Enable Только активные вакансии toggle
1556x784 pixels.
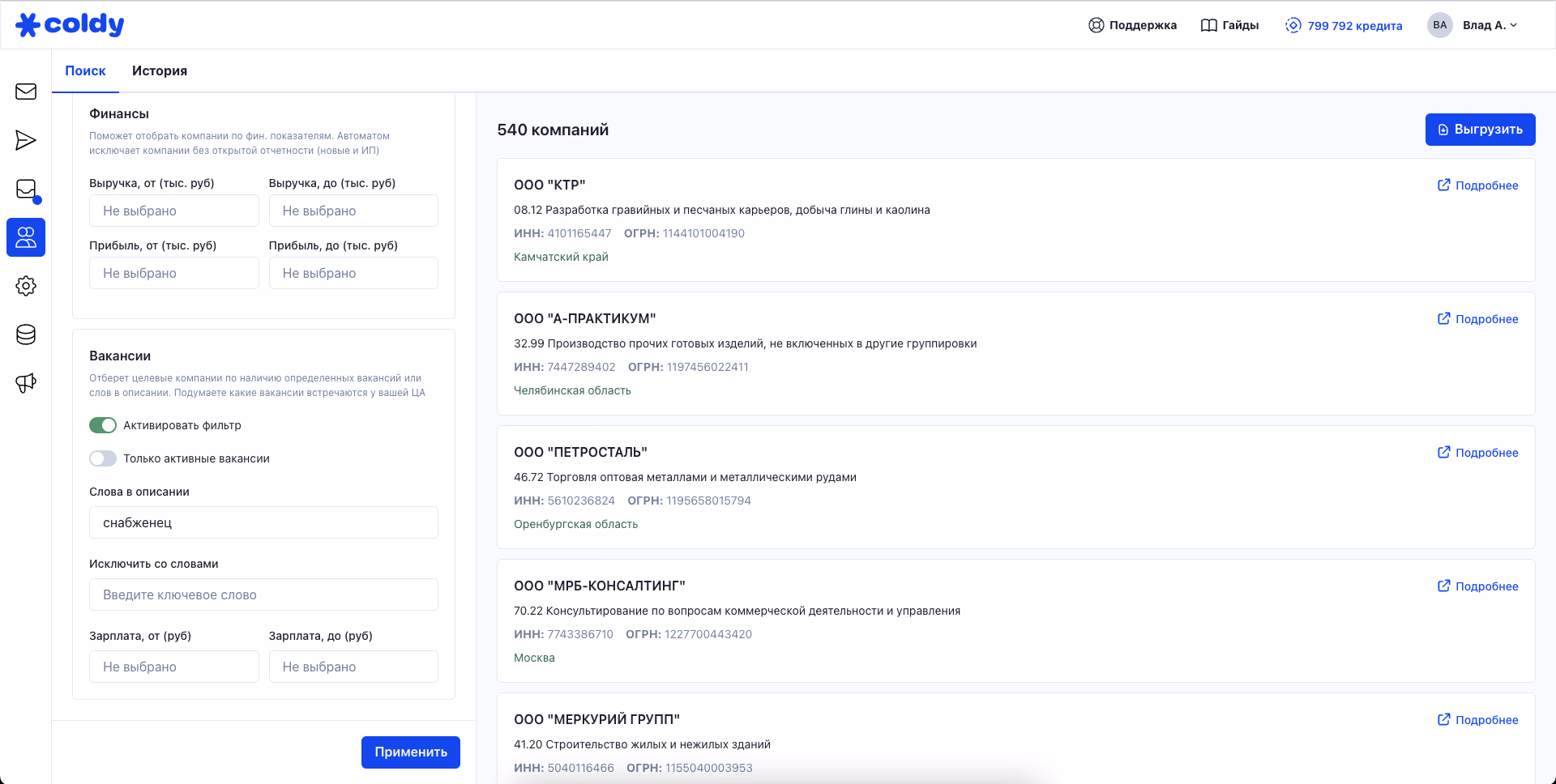tap(103, 458)
